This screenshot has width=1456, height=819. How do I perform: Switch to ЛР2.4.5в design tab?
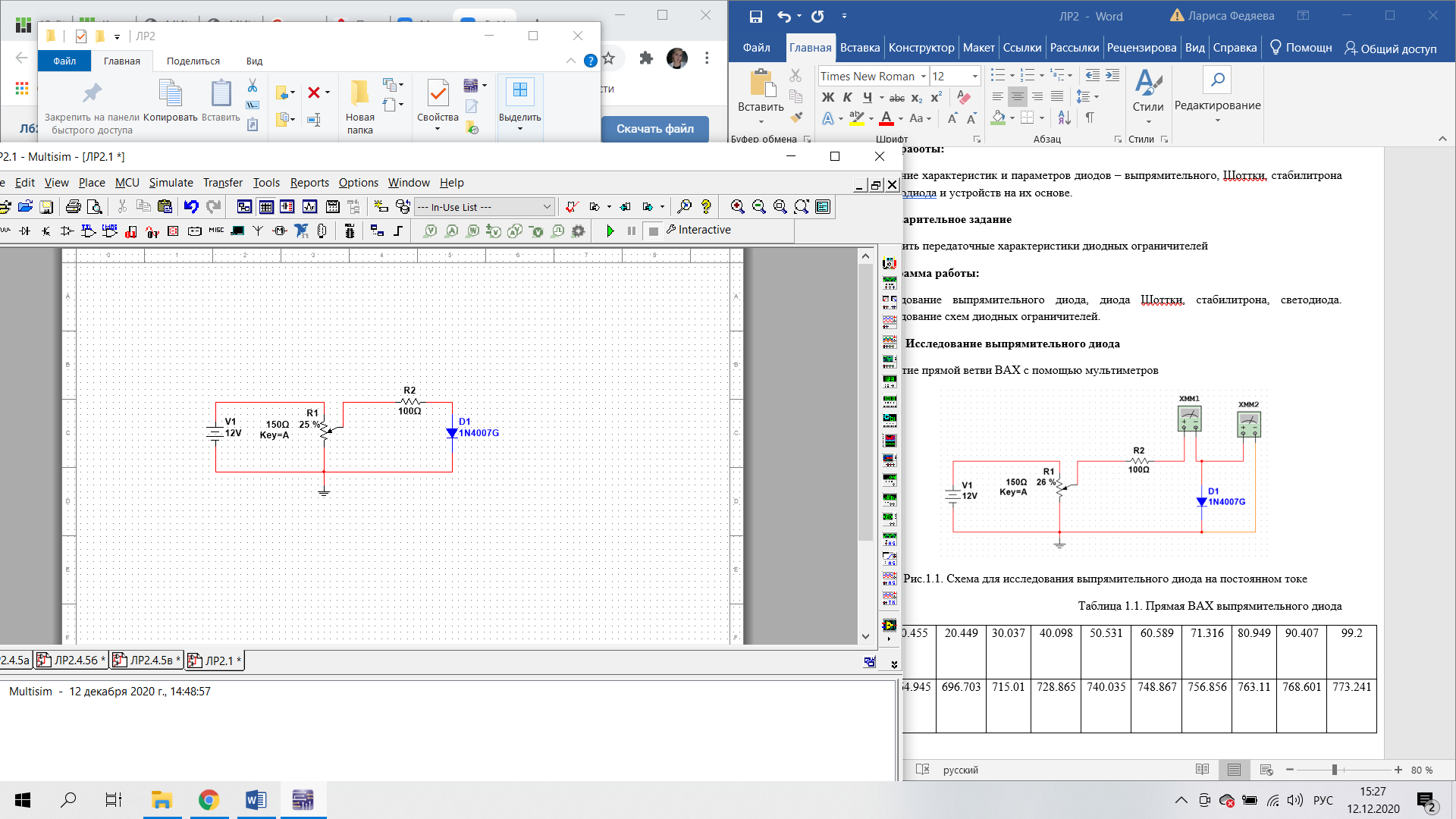pos(147,661)
